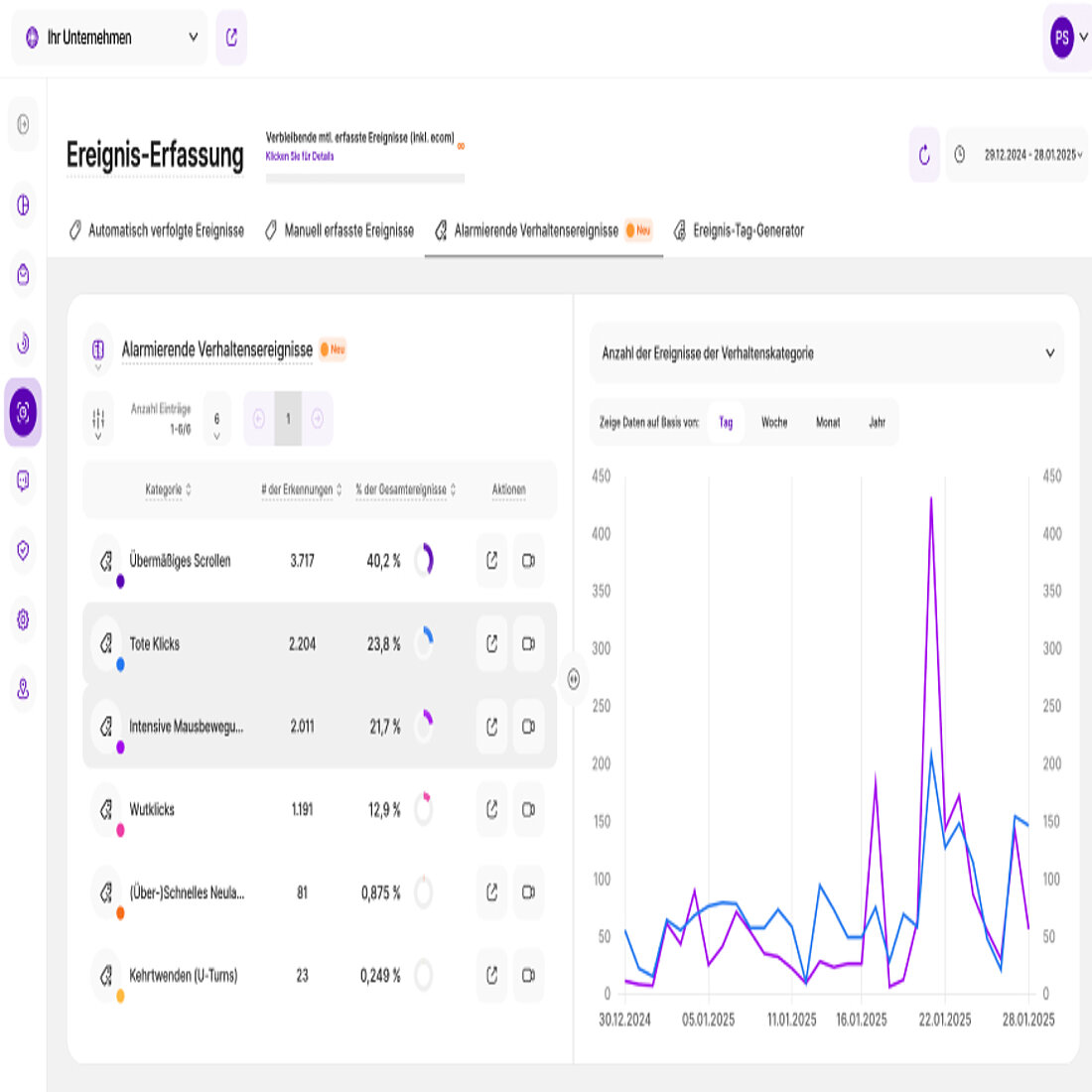
Task: Click the 'Klicken Sie für Details' link
Action: (300, 156)
